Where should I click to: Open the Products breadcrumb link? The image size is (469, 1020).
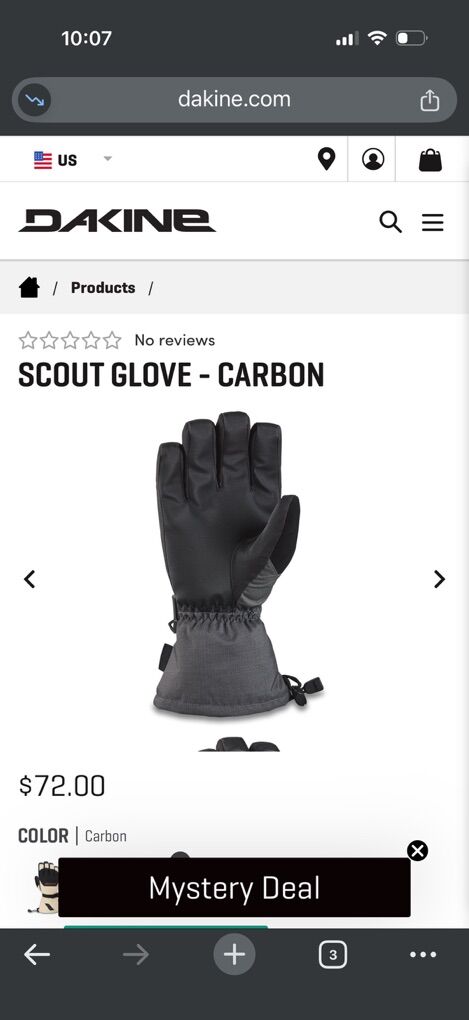103,288
